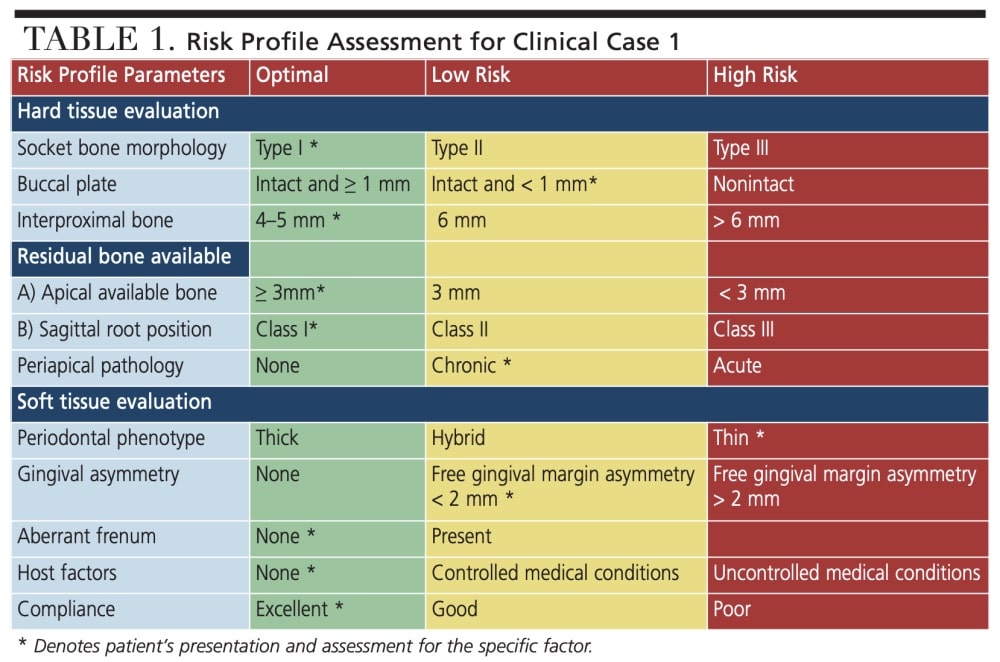
Task: Click the 'Soft tissue evaluation' section row
Action: 115,402
